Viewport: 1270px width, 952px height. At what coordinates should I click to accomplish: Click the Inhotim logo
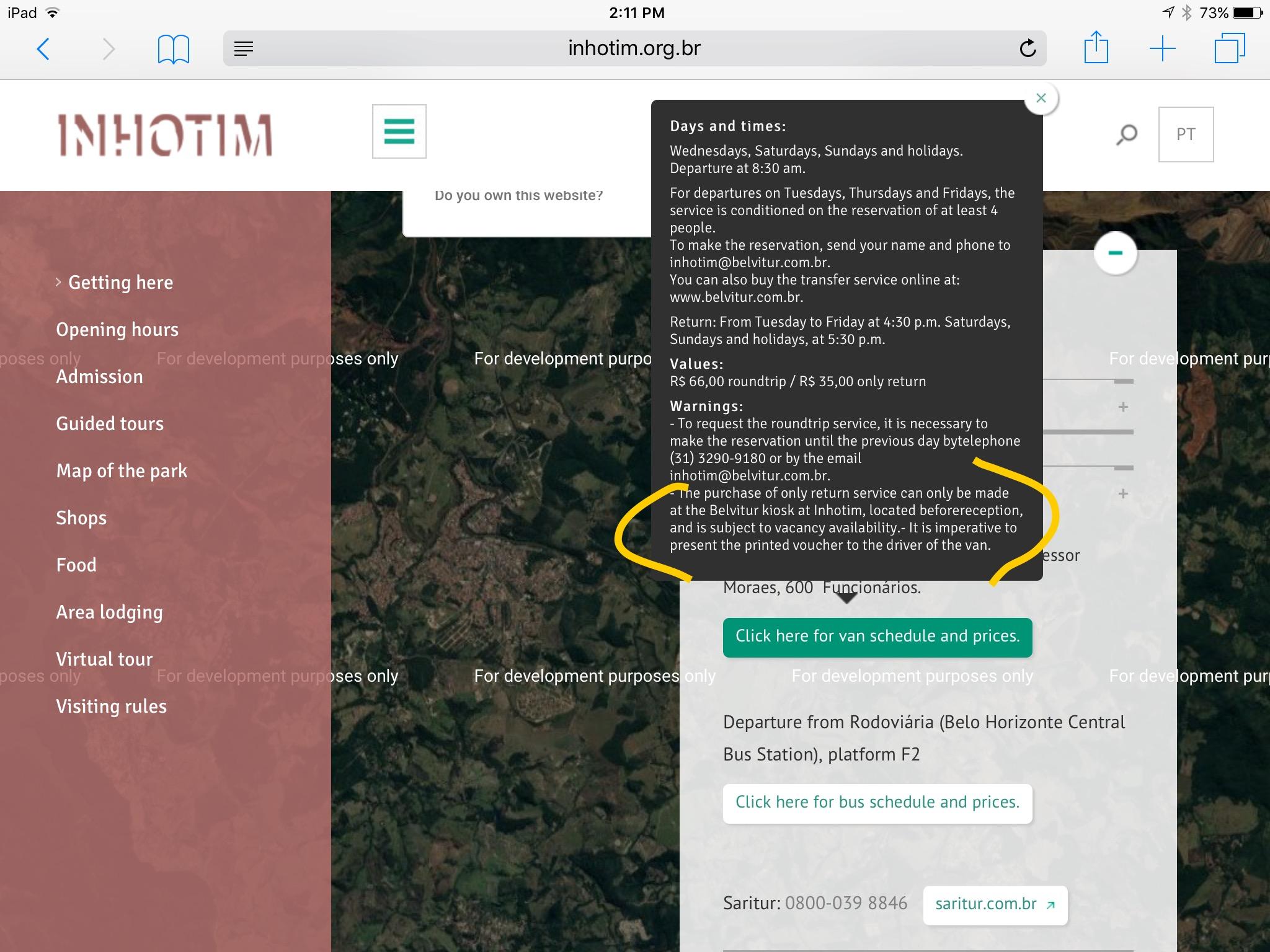165,134
